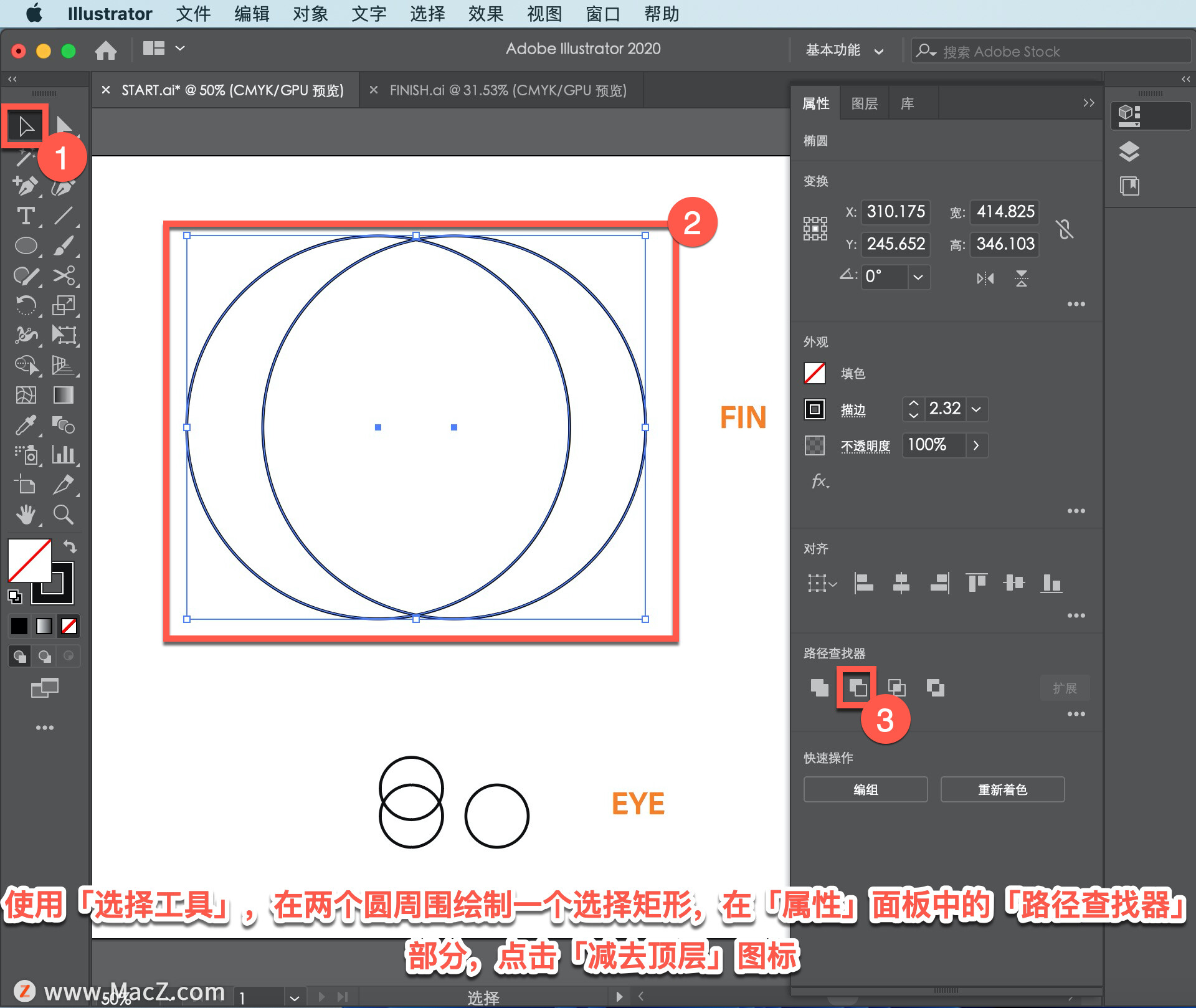This screenshot has width=1196, height=1008.
Task: Open the stroke weight dropdown
Action: click(977, 409)
